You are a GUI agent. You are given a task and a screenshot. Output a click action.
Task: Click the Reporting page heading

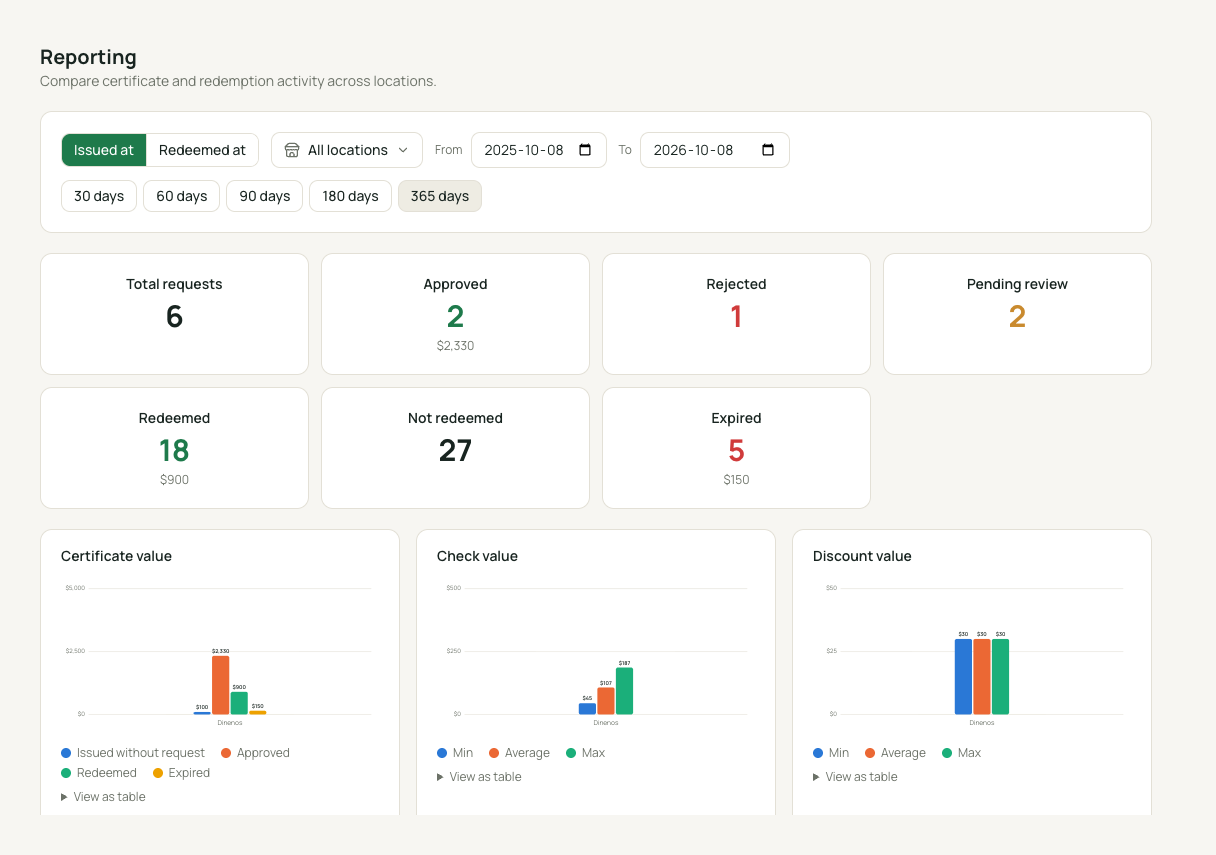88,57
